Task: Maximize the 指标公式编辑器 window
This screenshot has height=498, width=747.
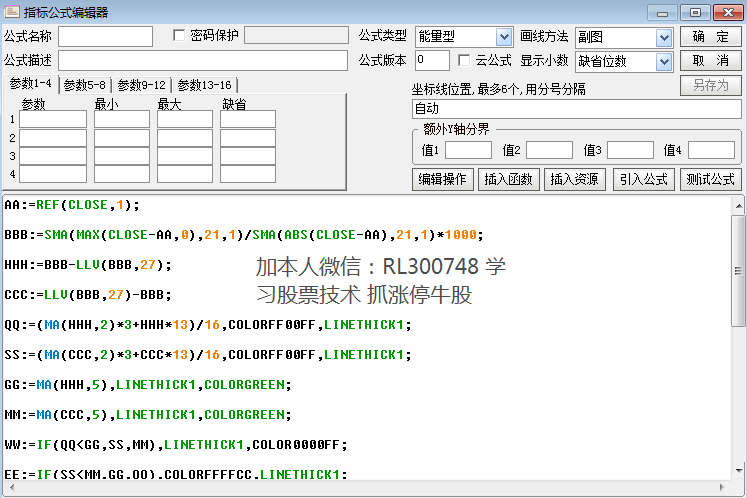Action: 695,12
